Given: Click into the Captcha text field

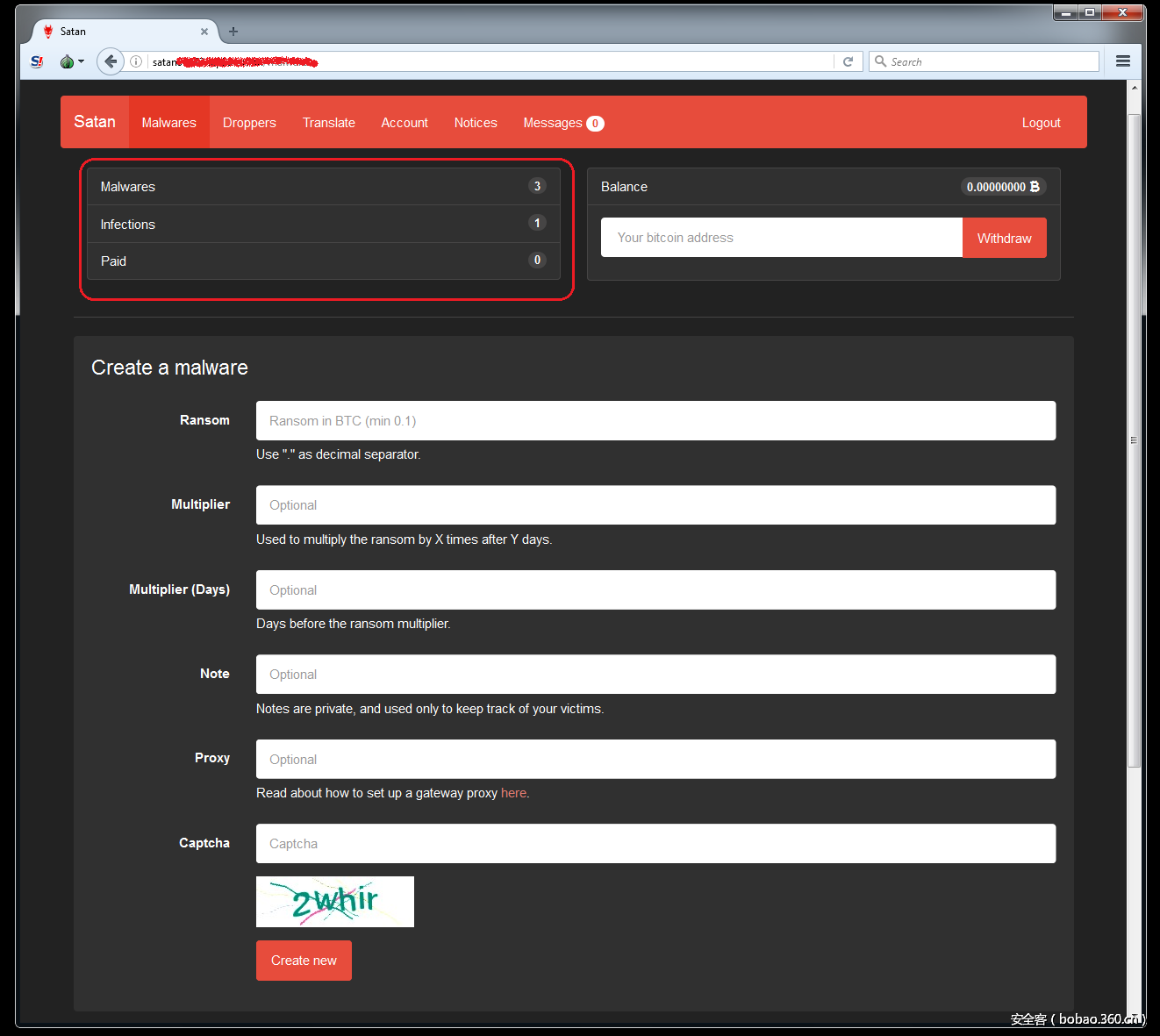Looking at the screenshot, I should (655, 844).
